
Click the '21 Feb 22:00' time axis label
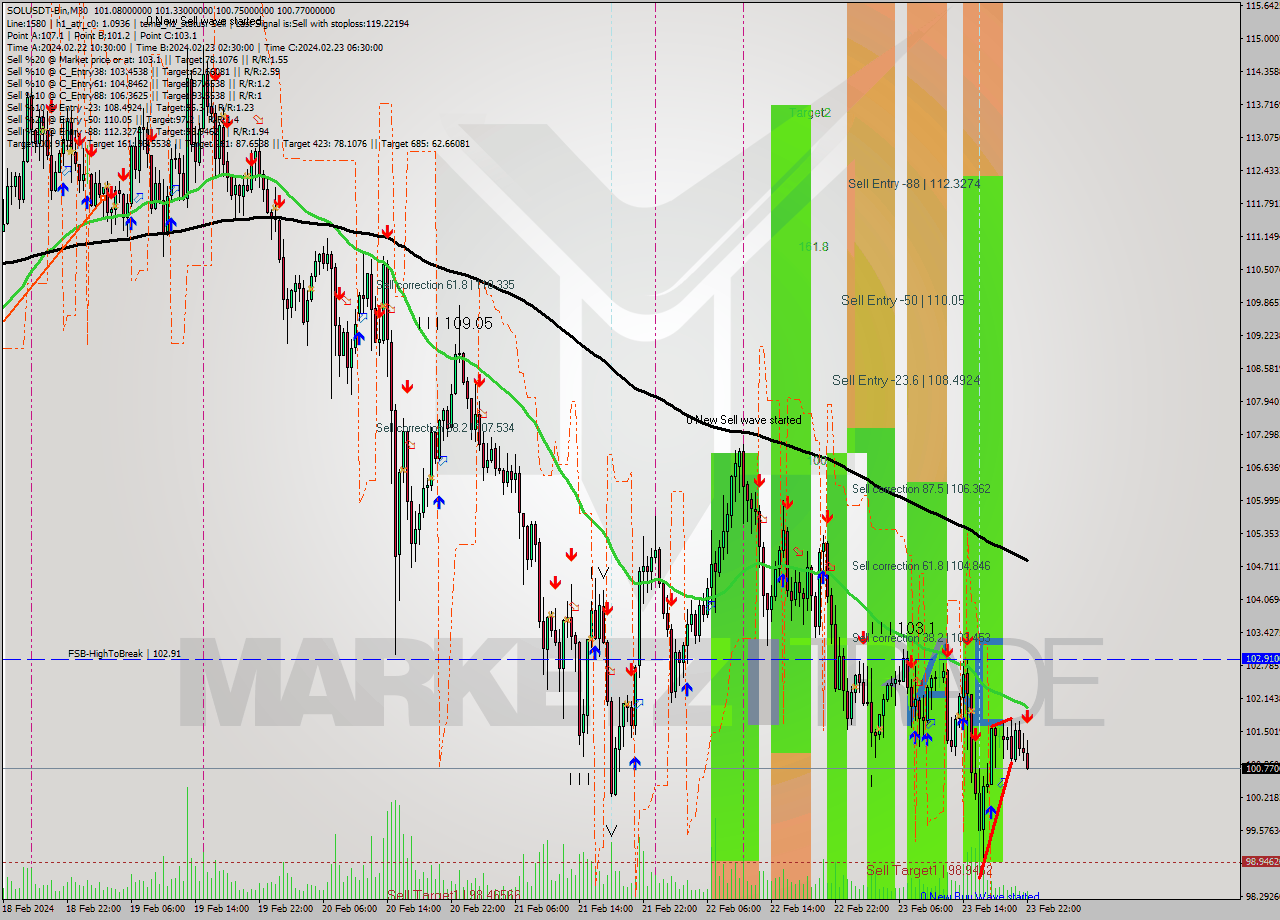[x=671, y=909]
